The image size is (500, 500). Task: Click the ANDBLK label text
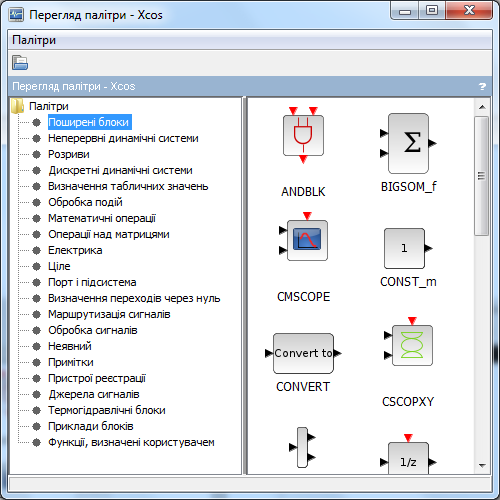303,192
